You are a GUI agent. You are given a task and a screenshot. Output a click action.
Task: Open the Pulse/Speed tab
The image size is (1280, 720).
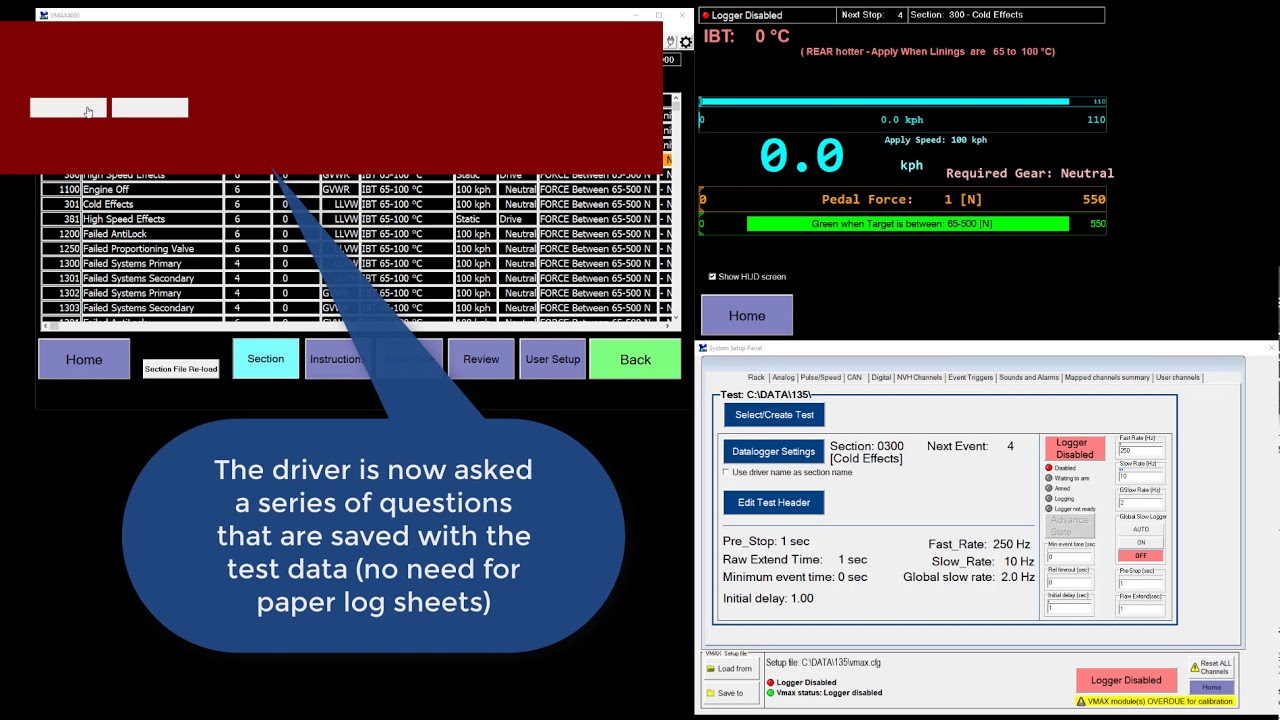click(820, 378)
